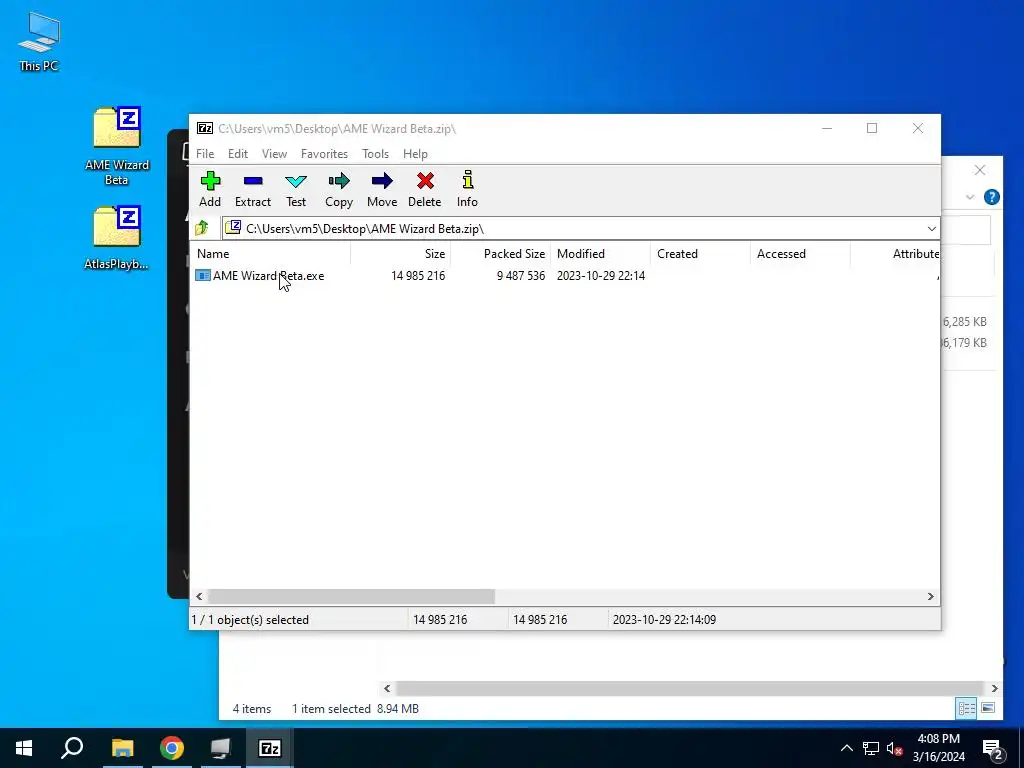
Task: Switch Explorer window to large icons view
Action: click(x=988, y=708)
